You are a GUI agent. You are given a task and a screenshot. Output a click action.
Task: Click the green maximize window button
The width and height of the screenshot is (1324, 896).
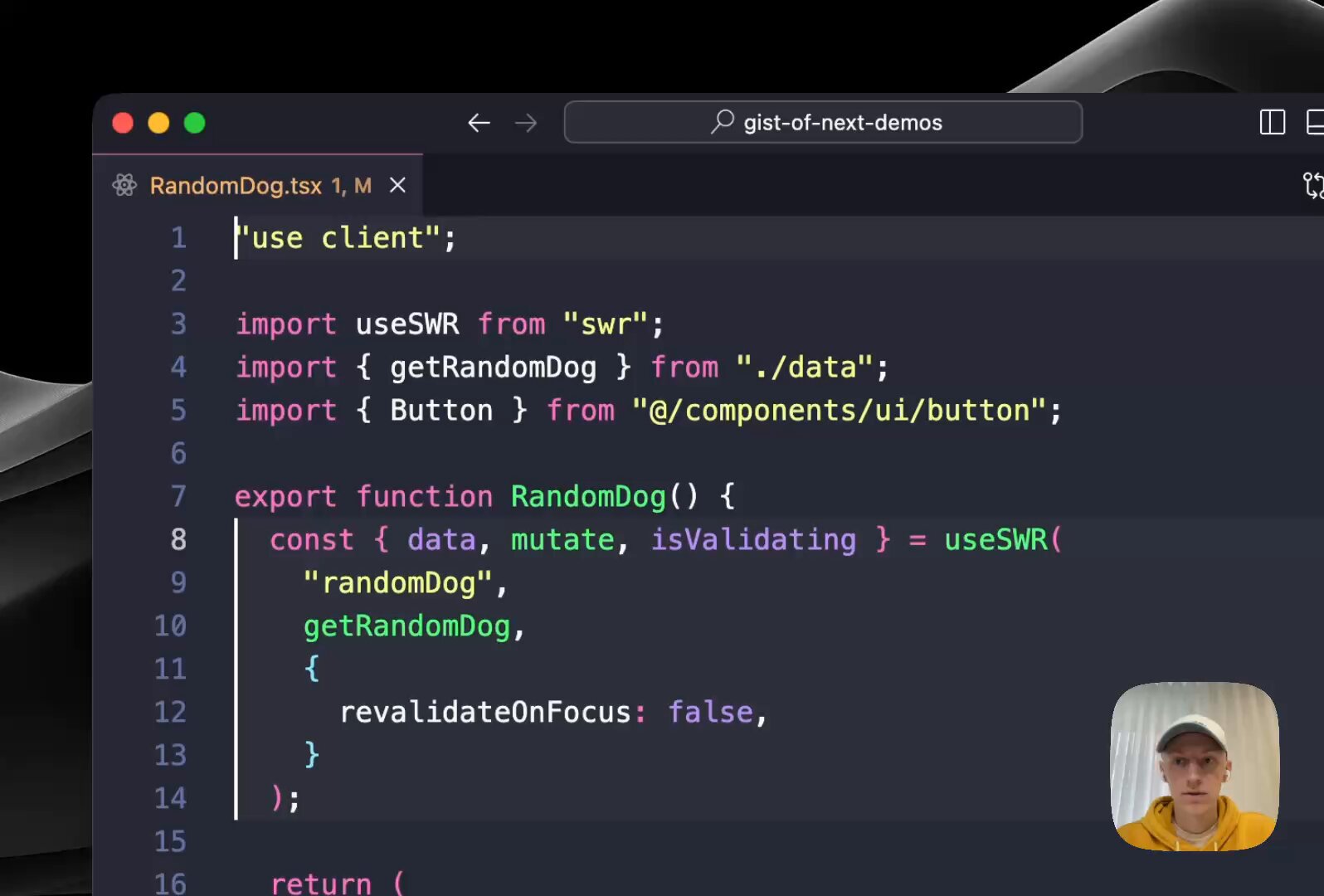[x=194, y=123]
